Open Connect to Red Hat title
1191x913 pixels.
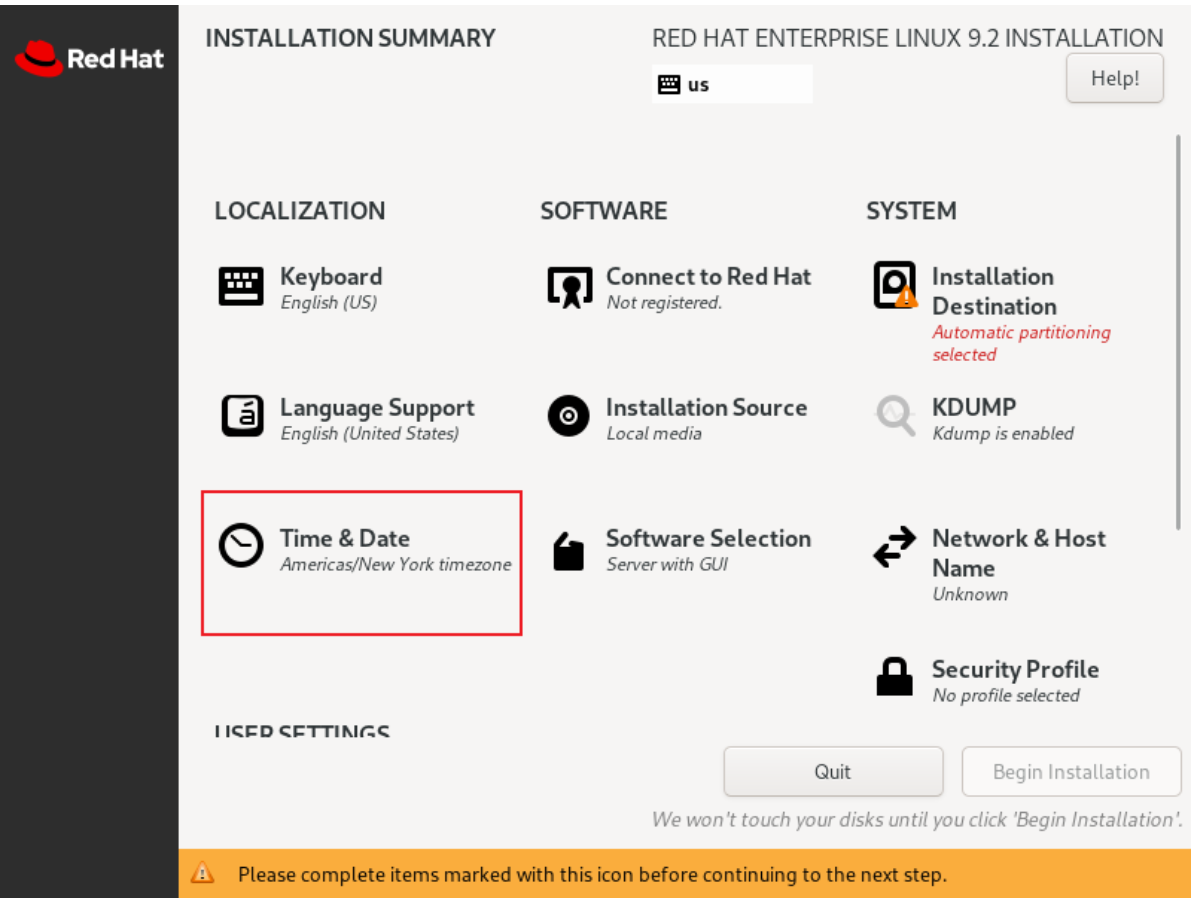[x=709, y=276]
